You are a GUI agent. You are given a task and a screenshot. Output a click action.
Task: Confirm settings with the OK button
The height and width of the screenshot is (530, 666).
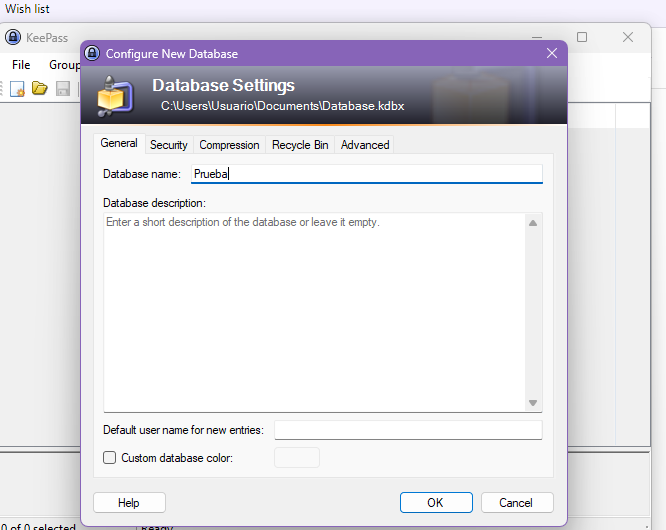point(436,503)
